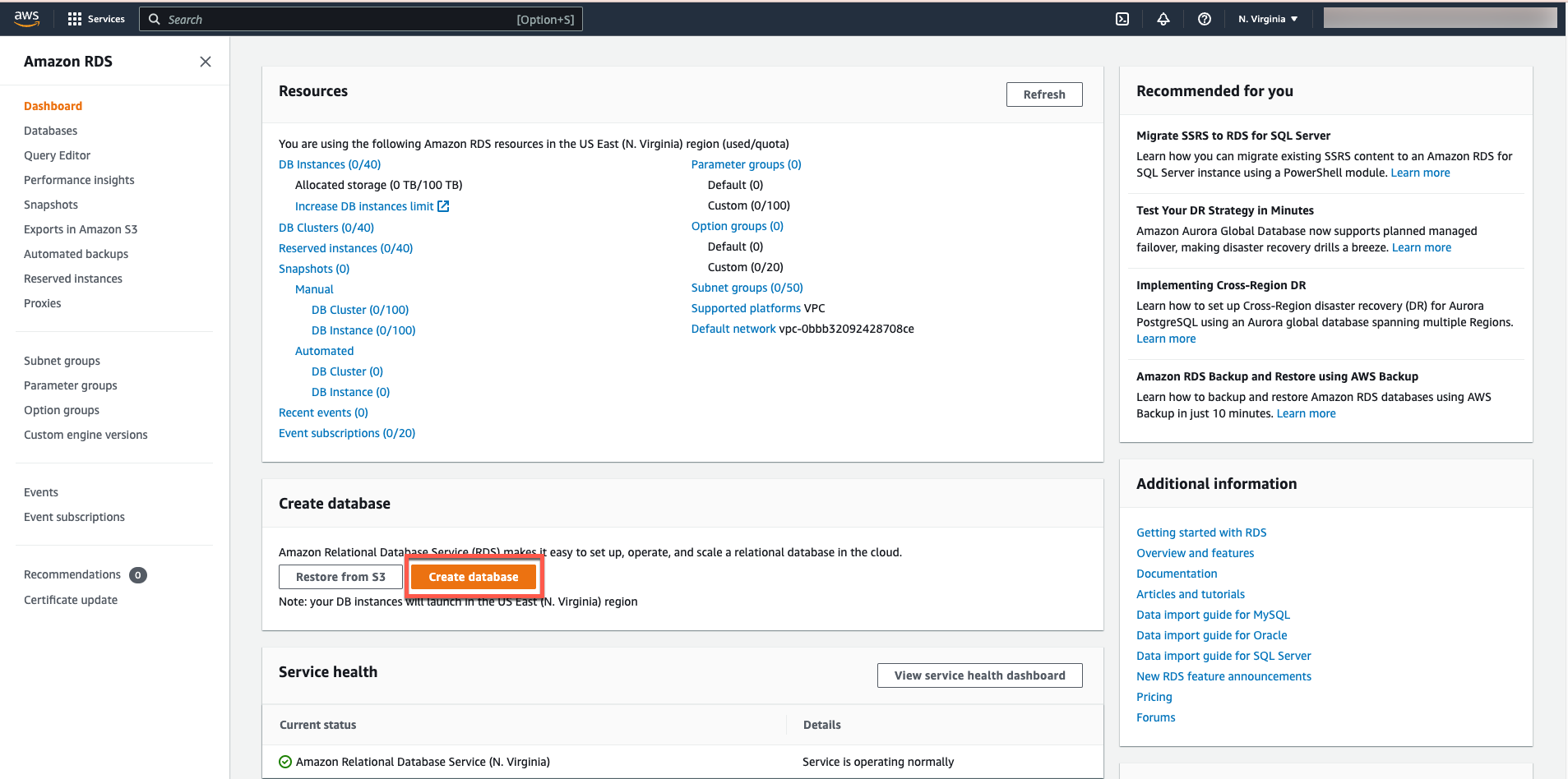Open the Default network link
Screen dimensions: 1568x779
[x=733, y=329]
